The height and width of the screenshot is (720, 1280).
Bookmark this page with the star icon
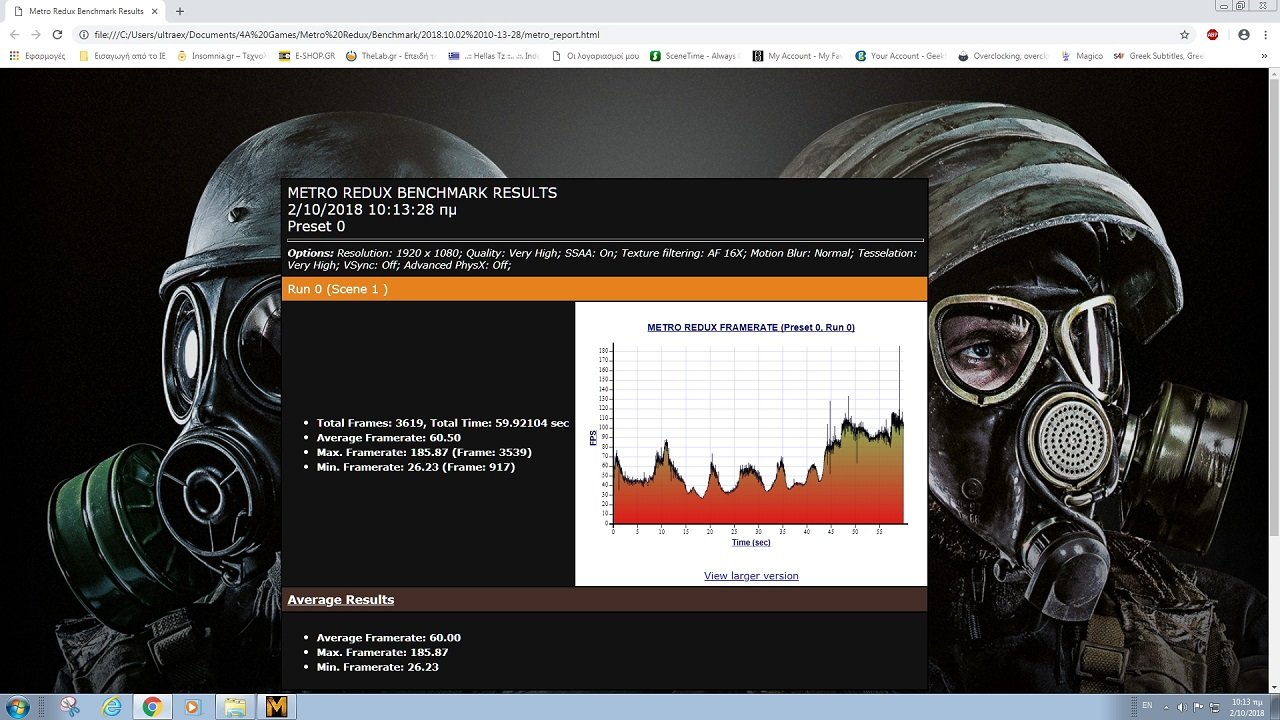[x=1185, y=34]
